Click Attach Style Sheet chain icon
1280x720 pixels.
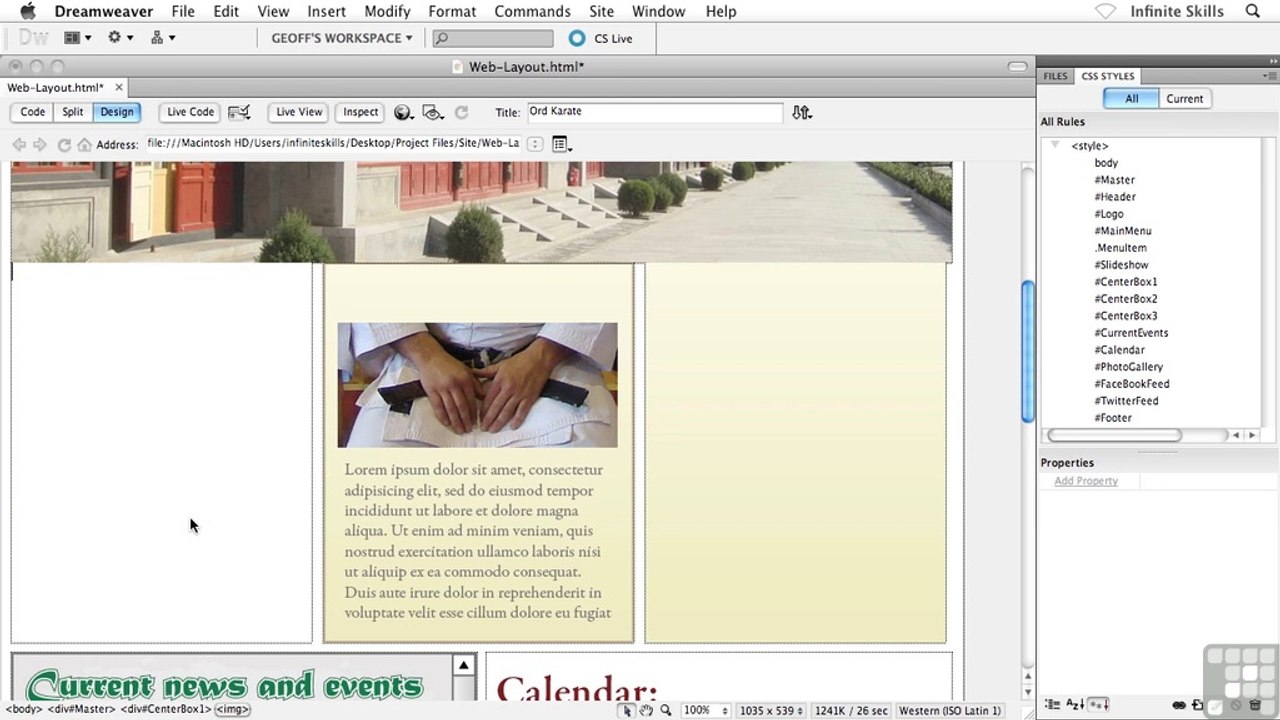pos(1179,705)
